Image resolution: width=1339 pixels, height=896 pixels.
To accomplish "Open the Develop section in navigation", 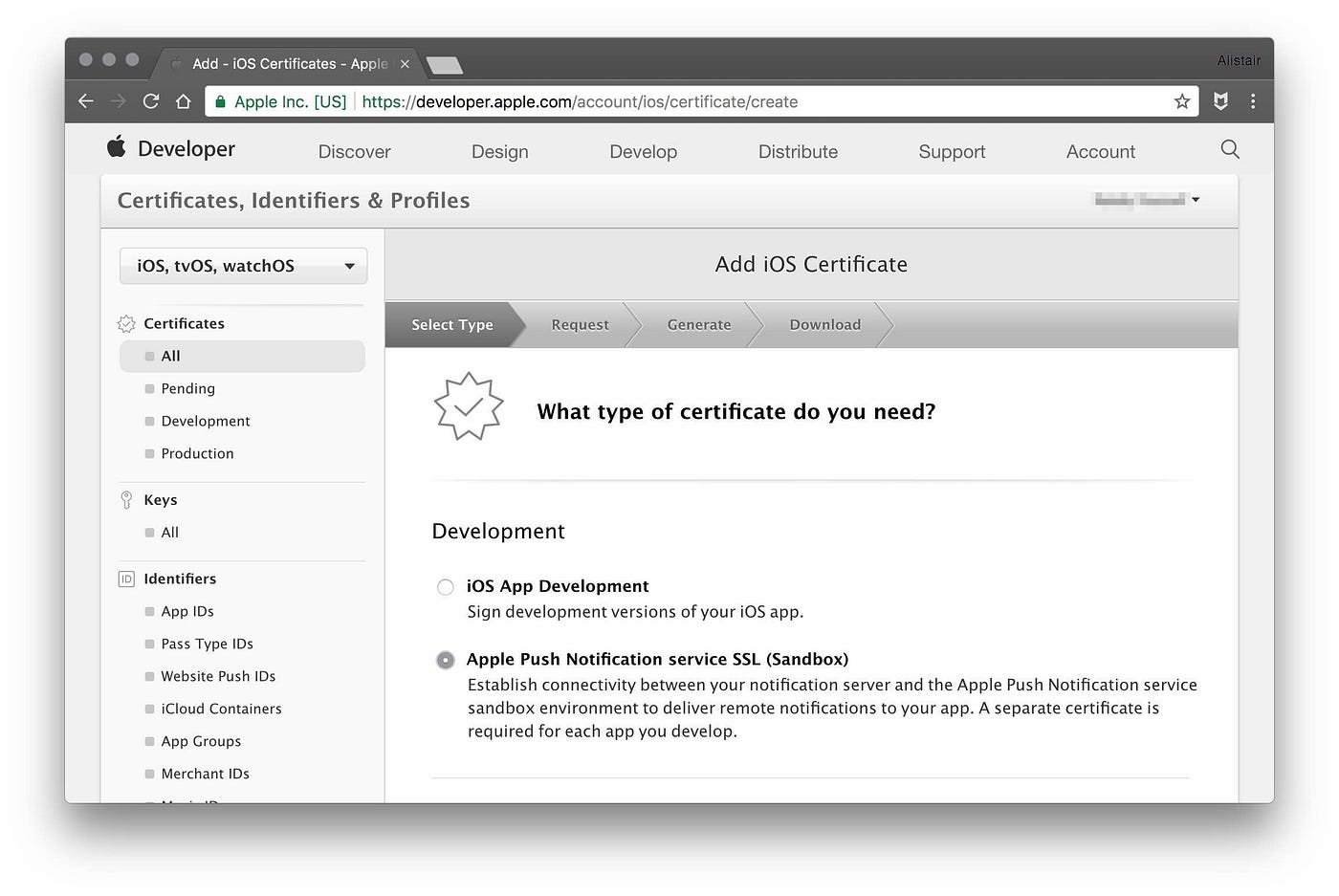I will pos(643,151).
